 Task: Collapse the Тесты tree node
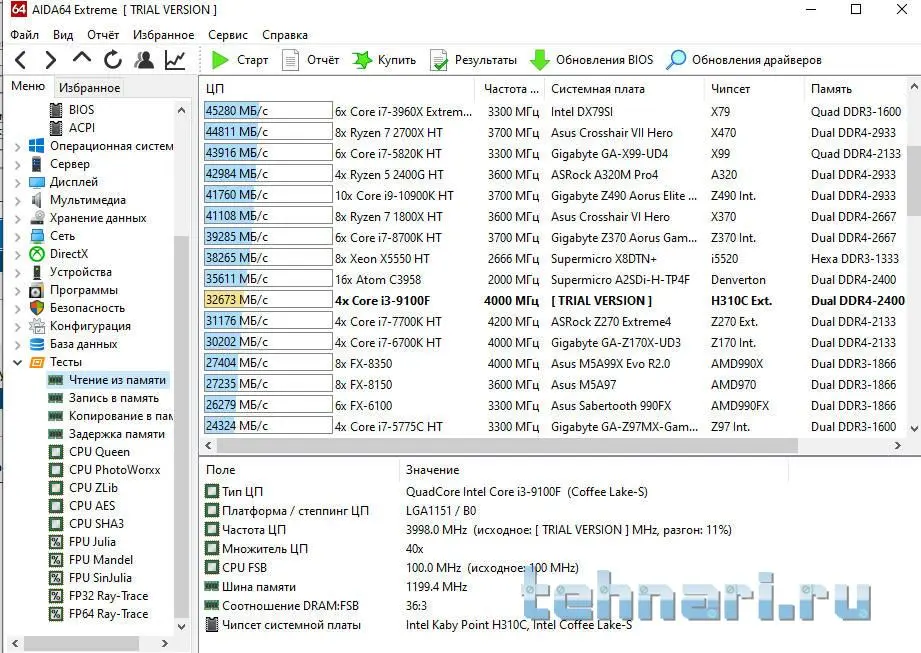tap(18, 362)
